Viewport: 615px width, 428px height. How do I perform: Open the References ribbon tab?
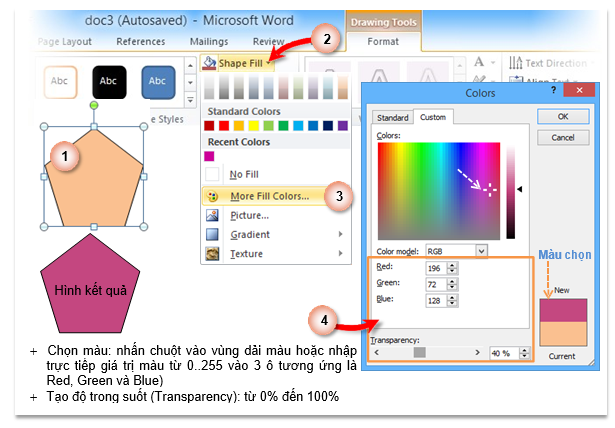140,41
